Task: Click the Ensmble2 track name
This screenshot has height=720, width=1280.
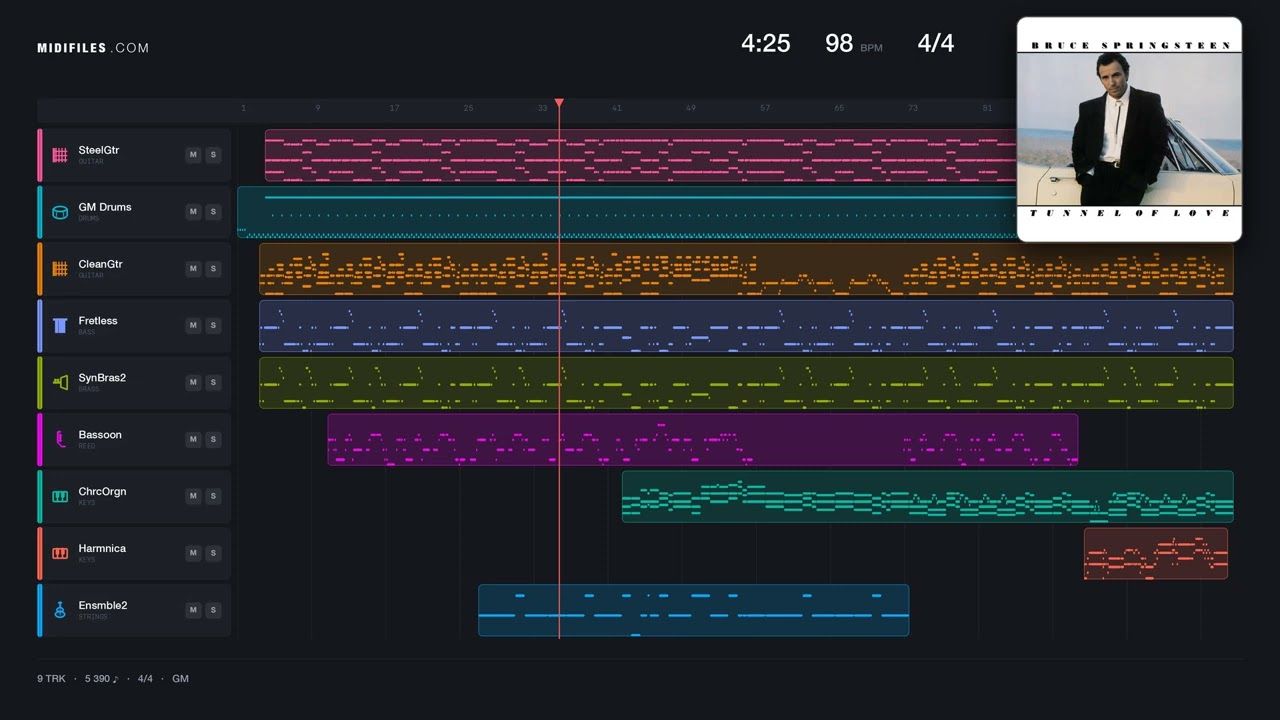Action: pyautogui.click(x=103, y=606)
